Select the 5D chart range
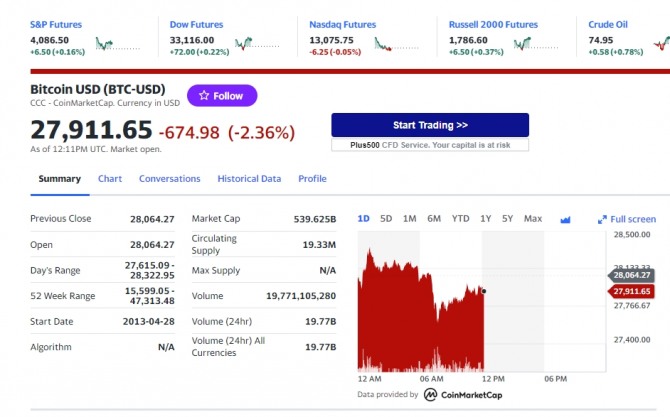Image resolution: width=670 pixels, height=417 pixels. point(386,219)
